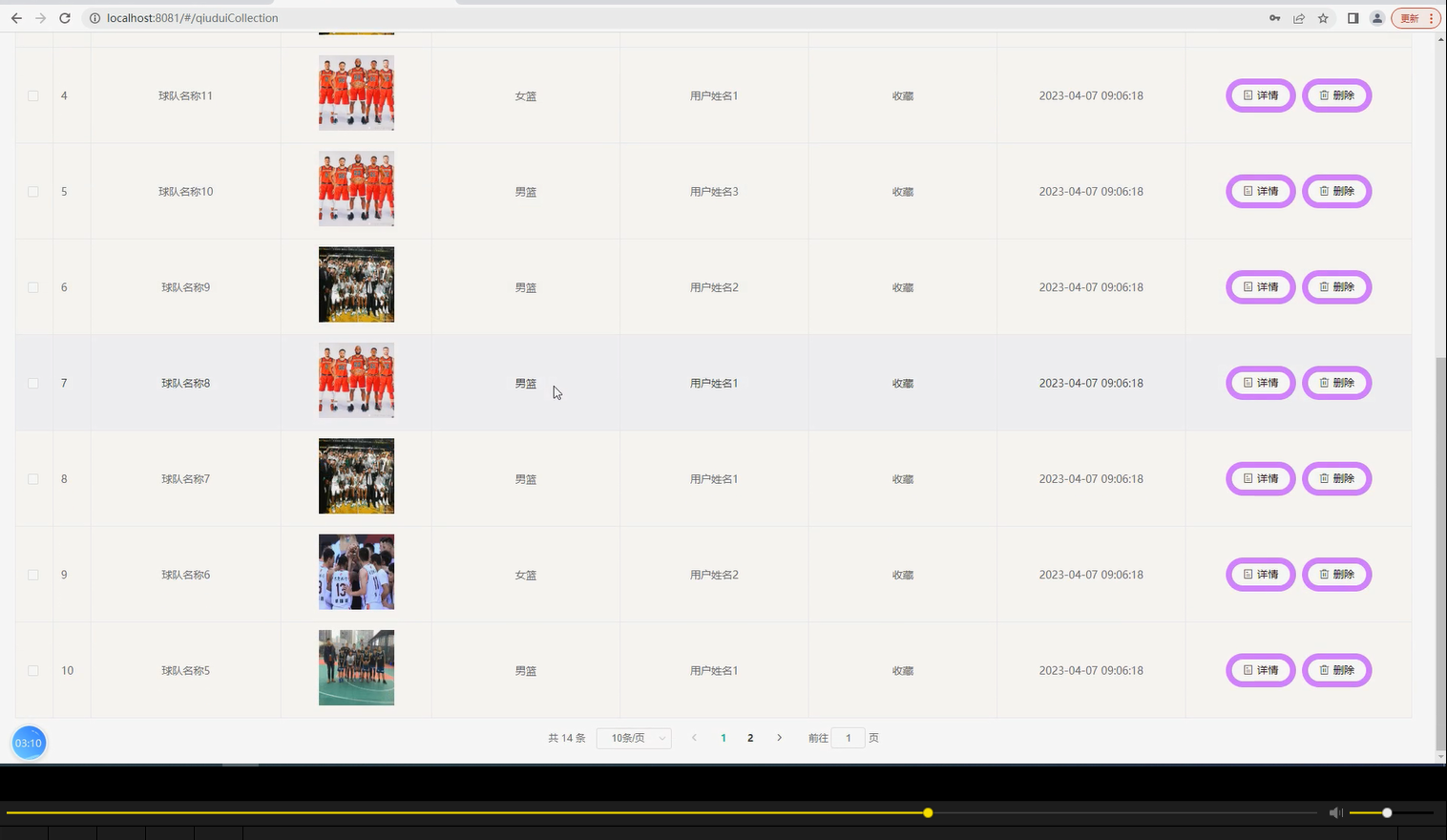Delete the 球队名称11 record

(1337, 95)
